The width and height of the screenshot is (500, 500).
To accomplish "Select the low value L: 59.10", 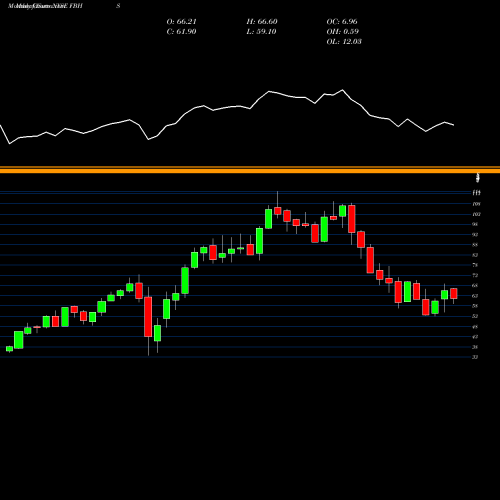I will (x=261, y=32).
